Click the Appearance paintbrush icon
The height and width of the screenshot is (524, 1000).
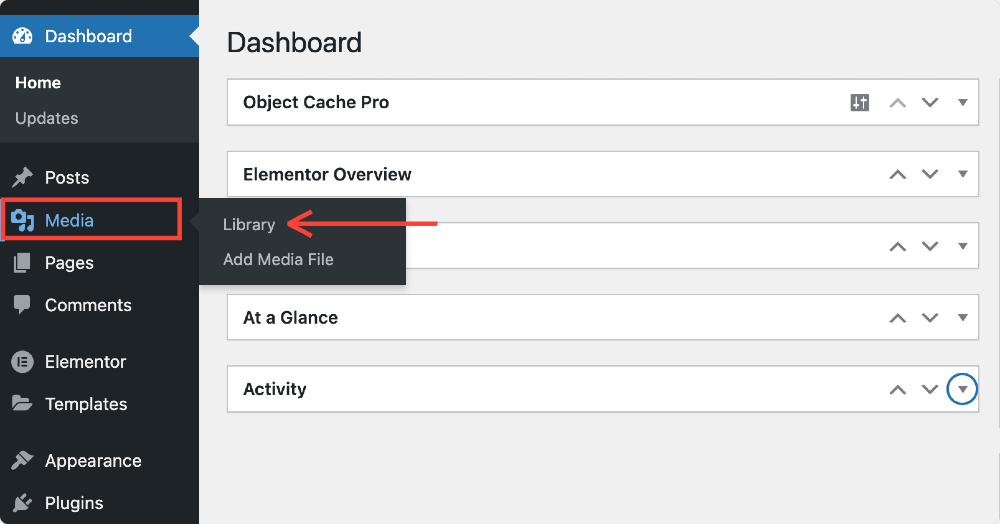[x=22, y=460]
